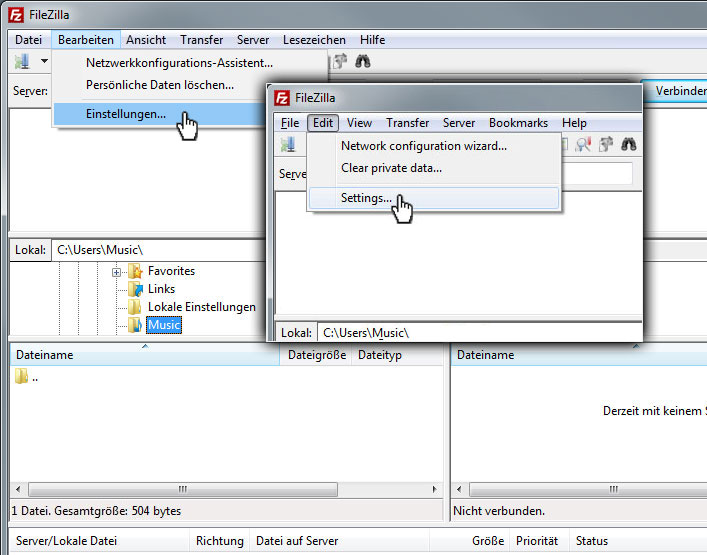Open Site Manager dropdown arrow in German toolbar
This screenshot has height=555, width=707.
pyautogui.click(x=44, y=60)
